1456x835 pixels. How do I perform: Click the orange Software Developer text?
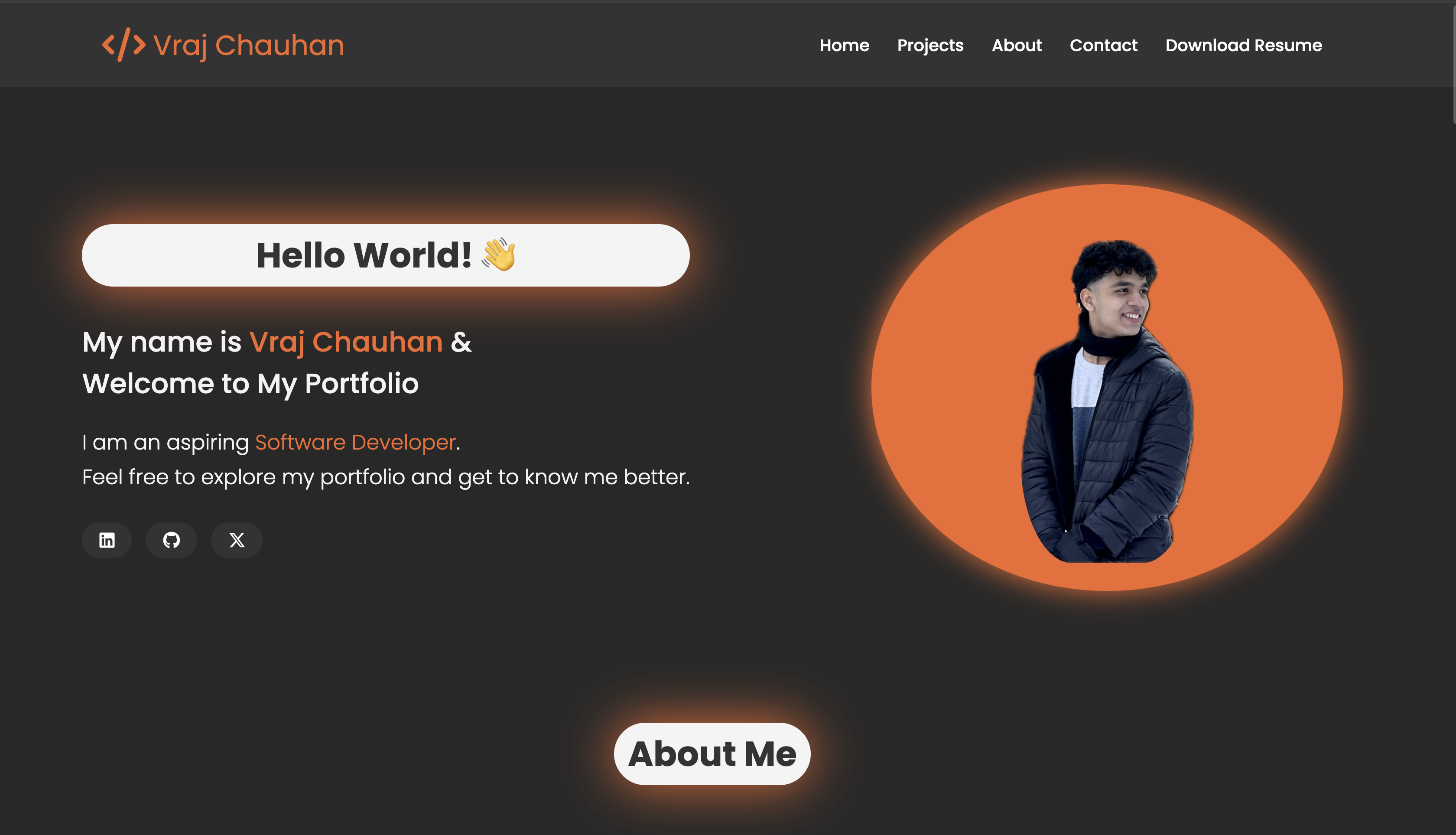point(355,442)
